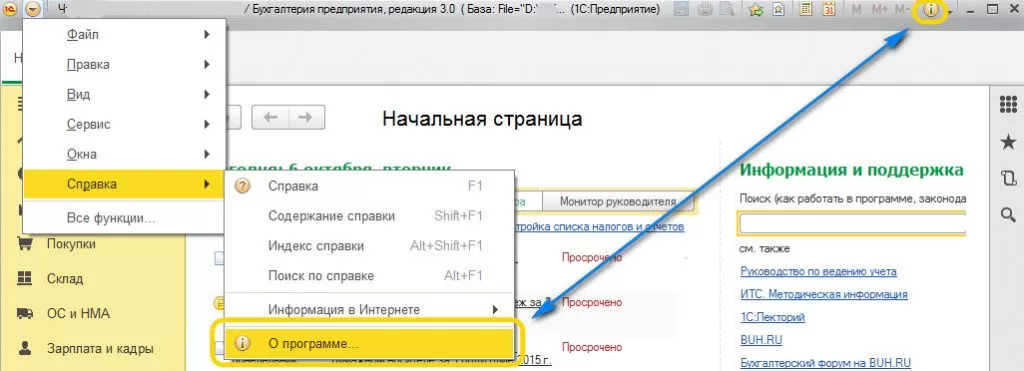Expand arrow at right of Окна entry
The width and height of the screenshot is (1024, 371).
click(x=207, y=154)
